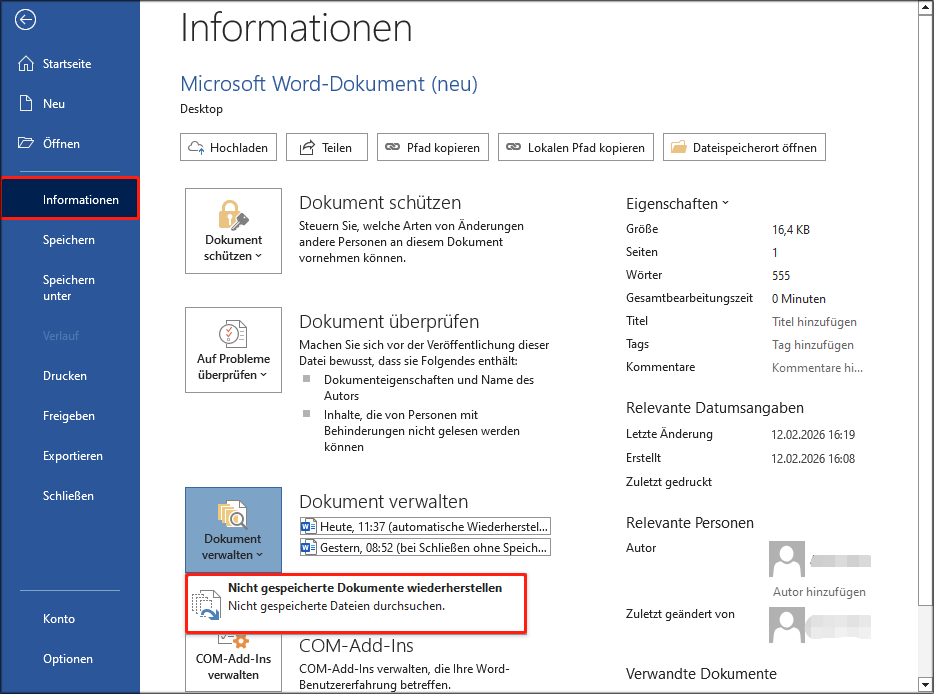Image resolution: width=934 pixels, height=694 pixels.
Task: Click Letzte Änderung date 12.02.2026 16:19
Action: (813, 435)
